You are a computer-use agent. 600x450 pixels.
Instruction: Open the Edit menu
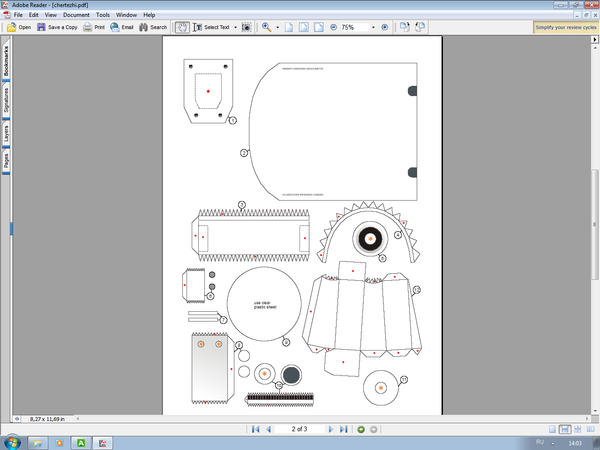coord(34,15)
